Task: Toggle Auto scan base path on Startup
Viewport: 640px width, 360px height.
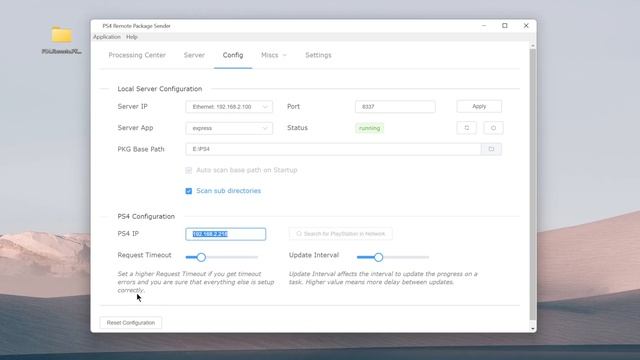Action: 189,170
